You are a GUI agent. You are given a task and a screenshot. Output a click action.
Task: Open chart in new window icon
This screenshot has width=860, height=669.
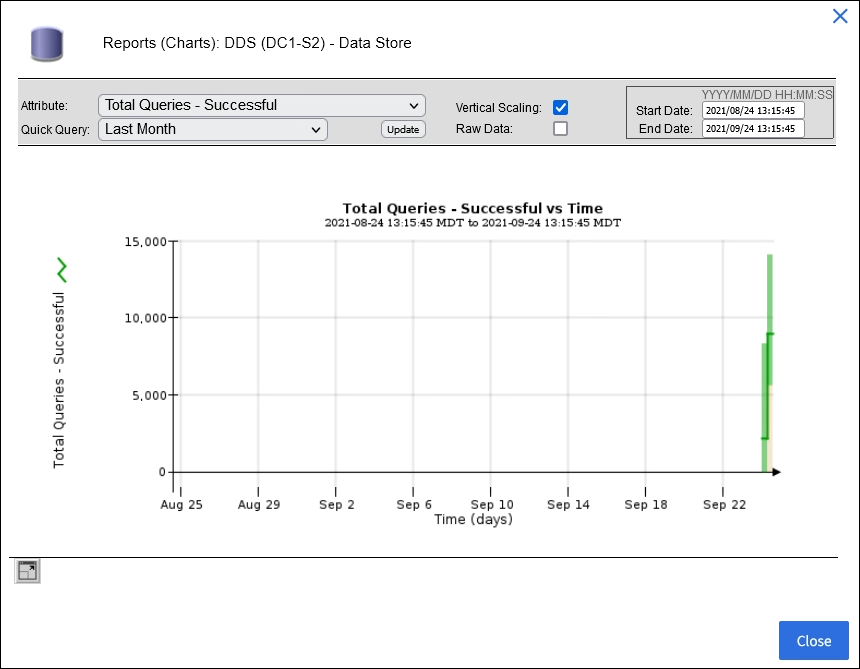27,571
